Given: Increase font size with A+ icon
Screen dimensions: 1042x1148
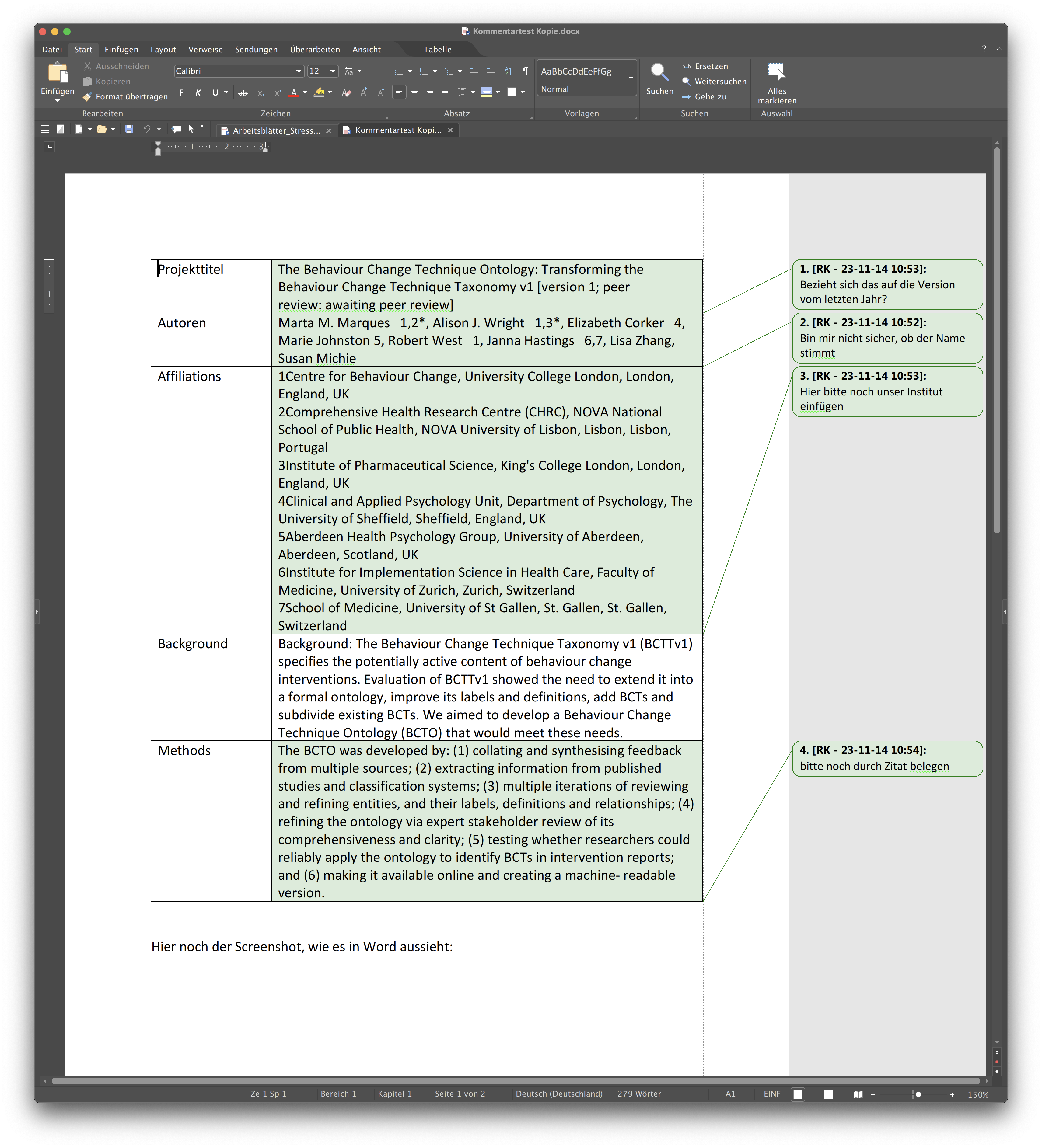Looking at the screenshot, I should pos(363,92).
